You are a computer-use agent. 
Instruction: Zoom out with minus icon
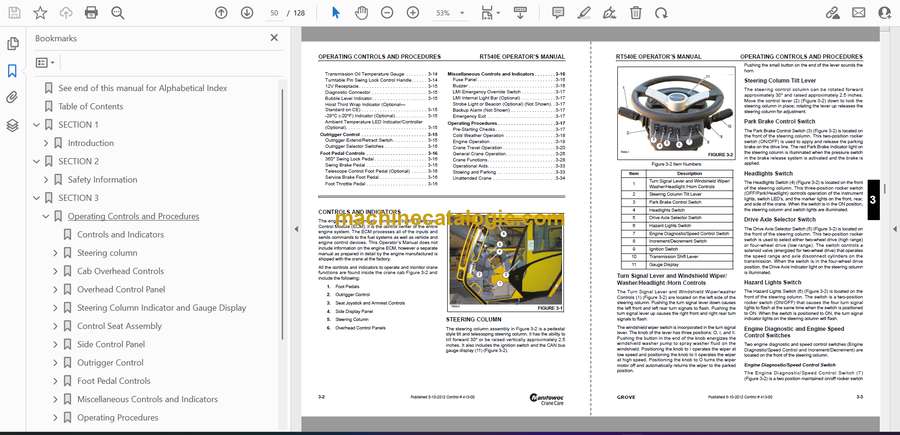click(x=387, y=13)
